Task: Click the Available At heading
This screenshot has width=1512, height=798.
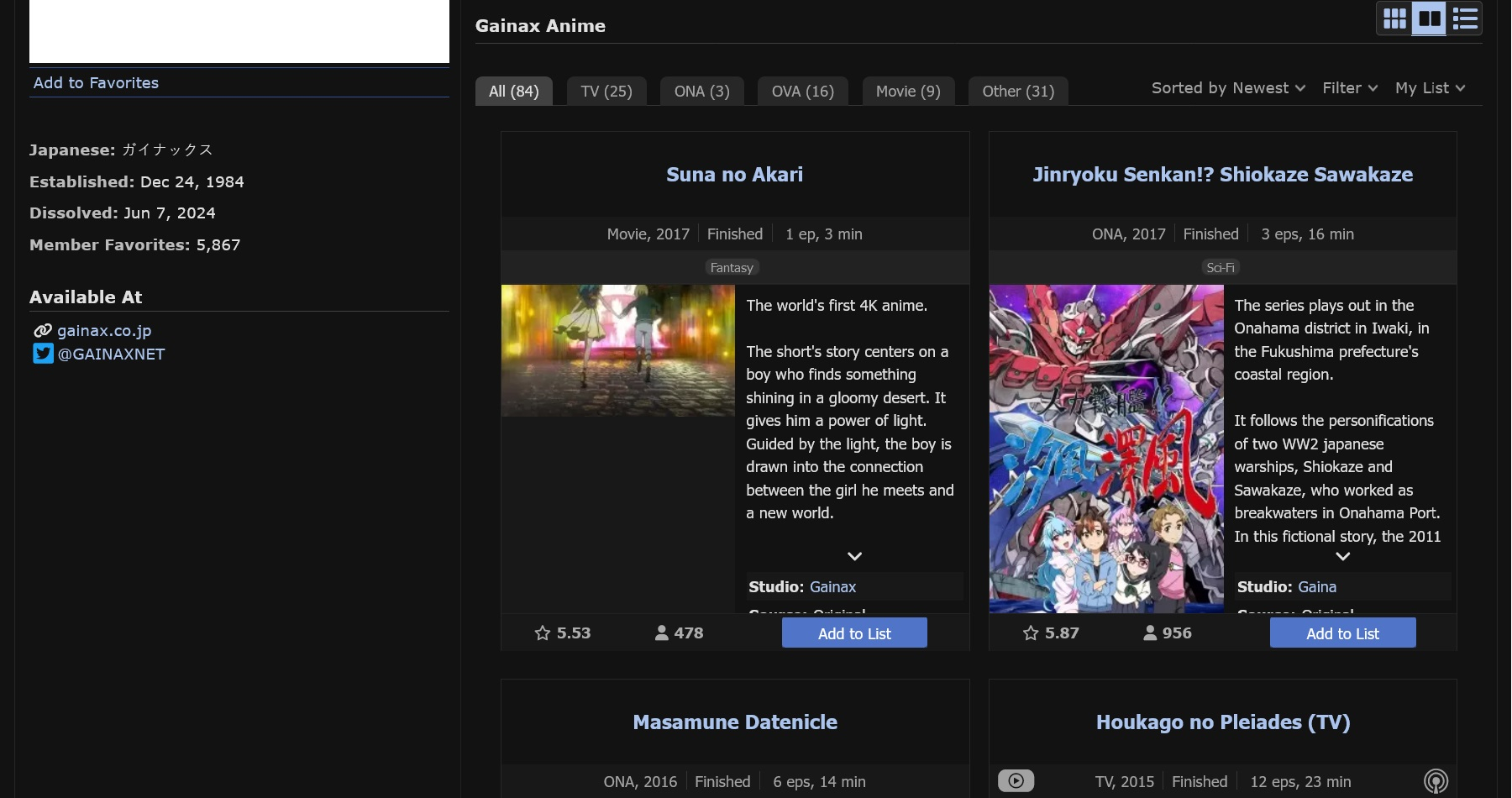Action: (x=86, y=297)
